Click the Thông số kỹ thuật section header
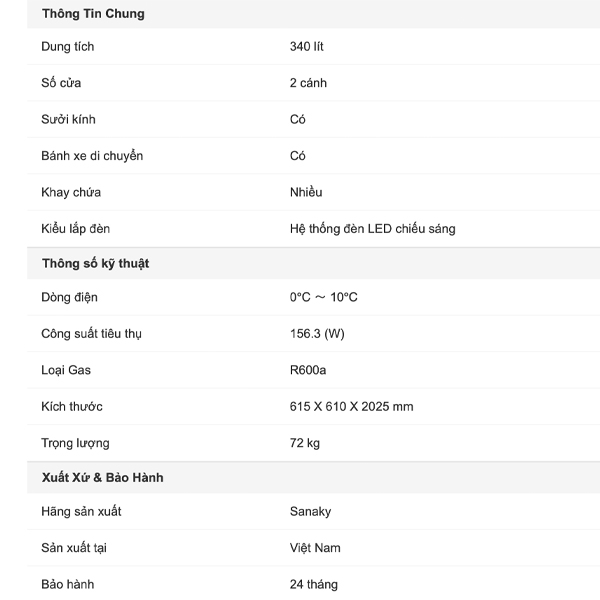Viewport: 600px width, 600px height. (96, 263)
